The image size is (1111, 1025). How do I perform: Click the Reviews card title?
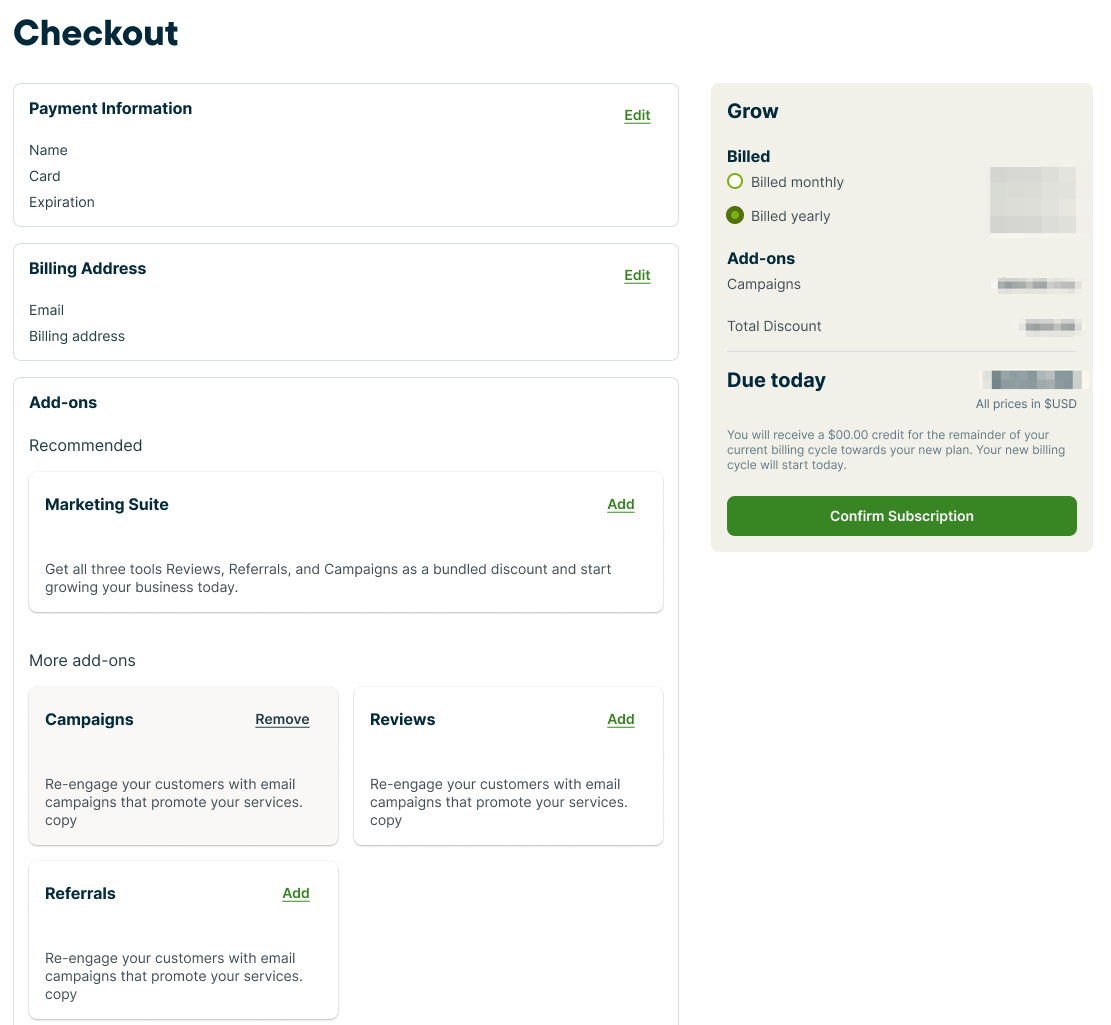(403, 720)
